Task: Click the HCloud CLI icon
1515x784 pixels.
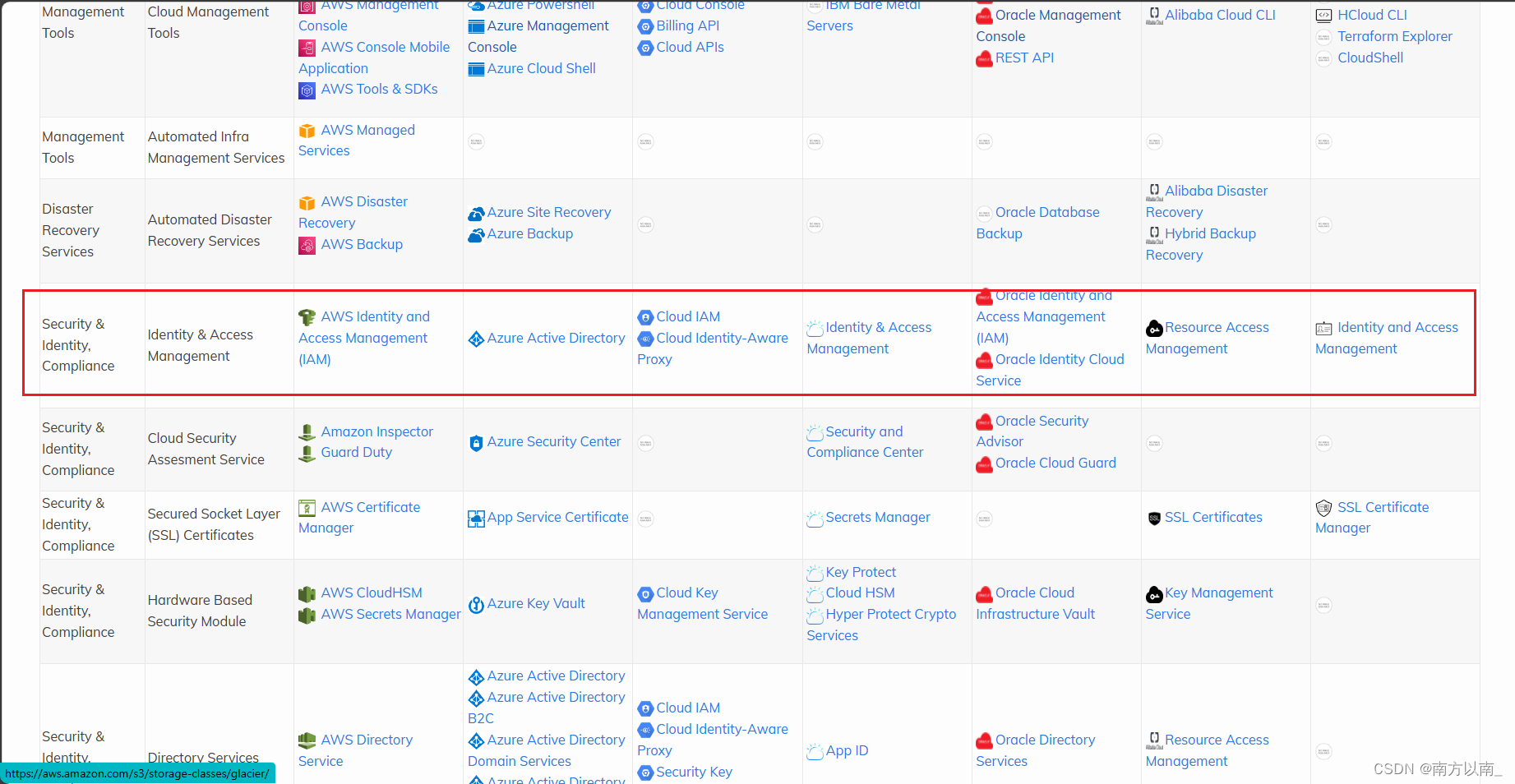Action: pyautogui.click(x=1323, y=16)
